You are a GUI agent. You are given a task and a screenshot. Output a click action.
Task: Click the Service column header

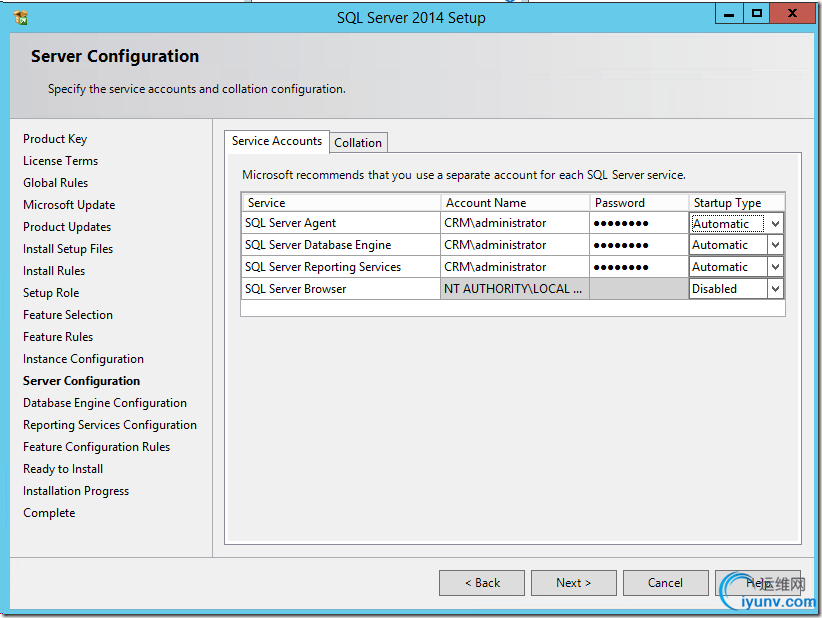click(341, 203)
